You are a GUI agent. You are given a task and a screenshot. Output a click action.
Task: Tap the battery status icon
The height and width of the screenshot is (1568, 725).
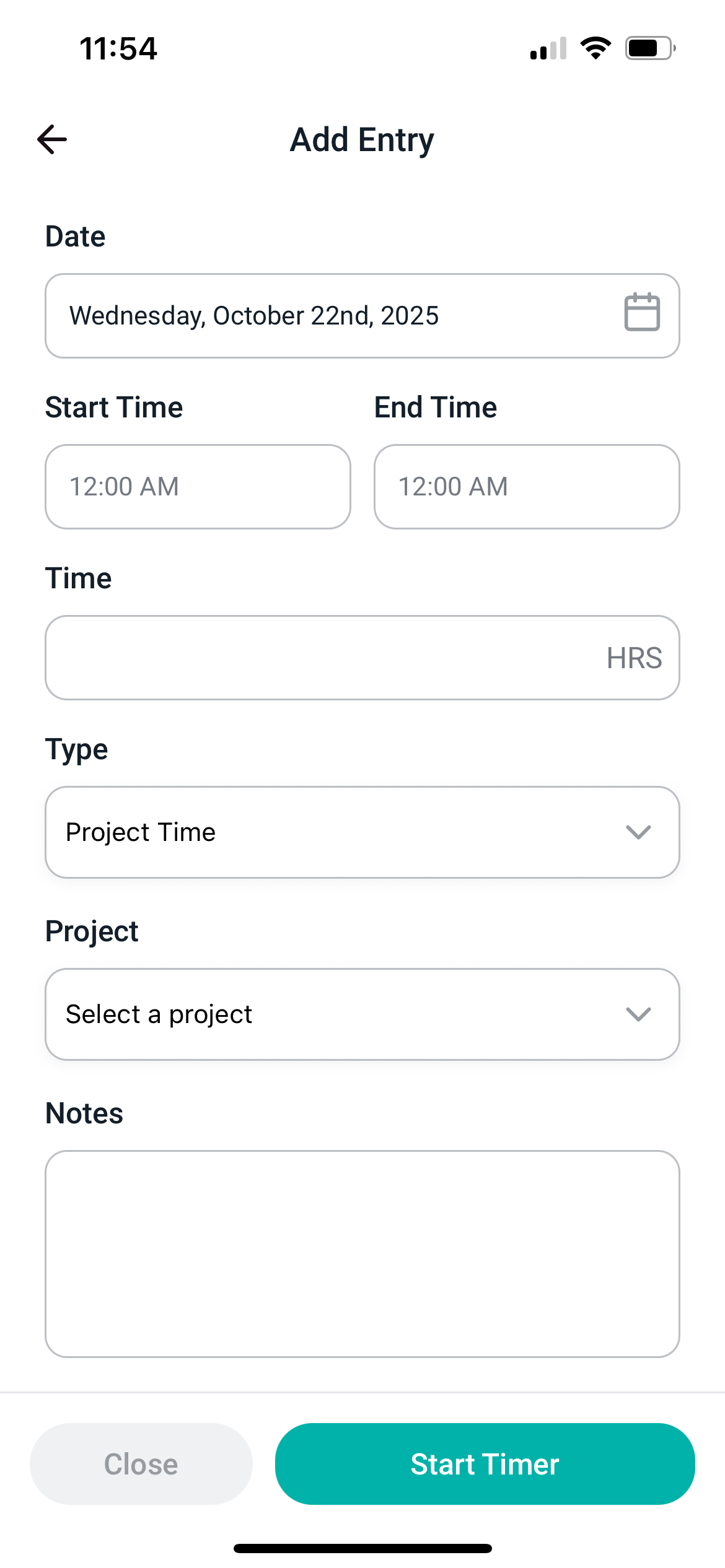coord(649,48)
